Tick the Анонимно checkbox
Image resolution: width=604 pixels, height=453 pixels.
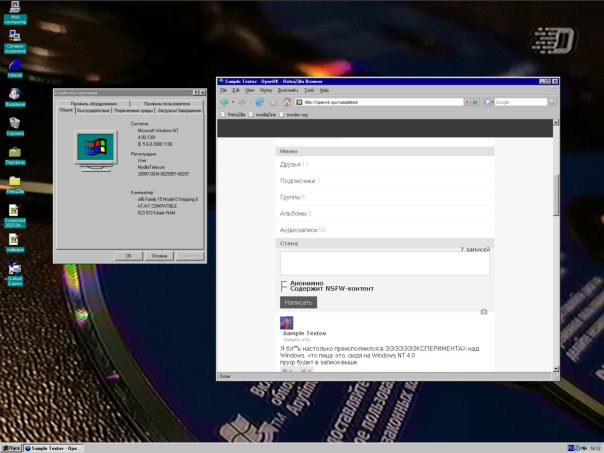point(284,283)
